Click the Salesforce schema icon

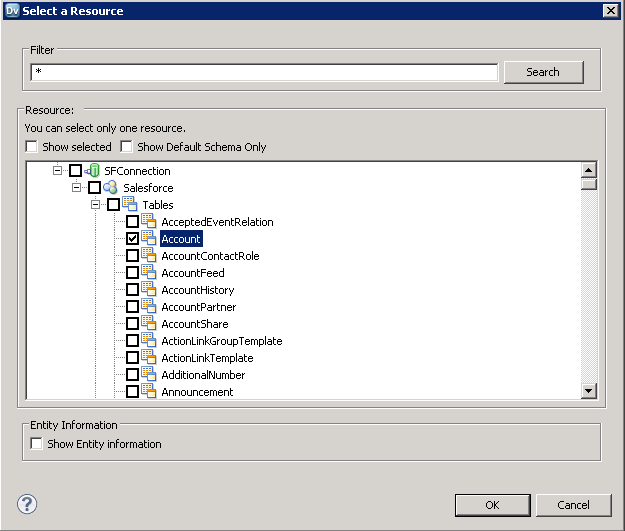111,188
